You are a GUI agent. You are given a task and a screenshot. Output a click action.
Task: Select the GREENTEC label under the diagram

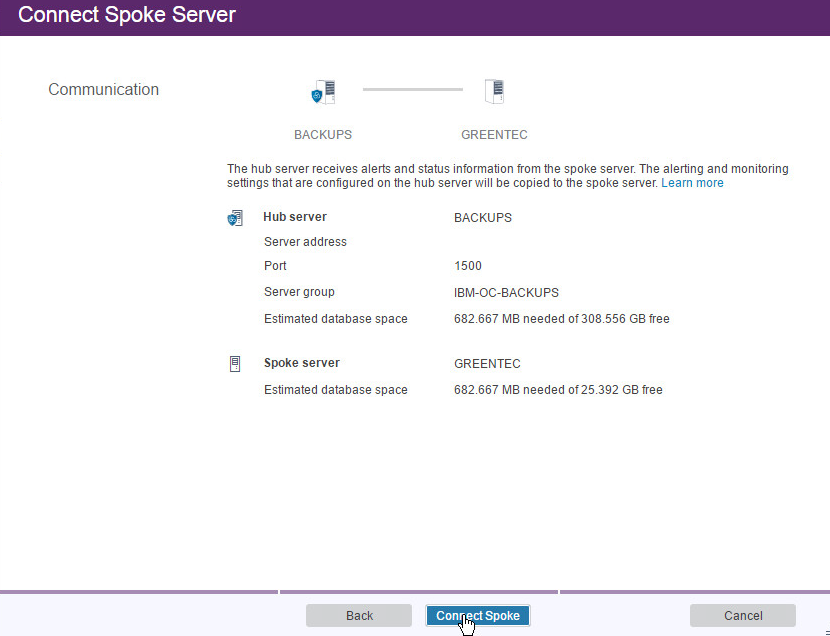(494, 135)
